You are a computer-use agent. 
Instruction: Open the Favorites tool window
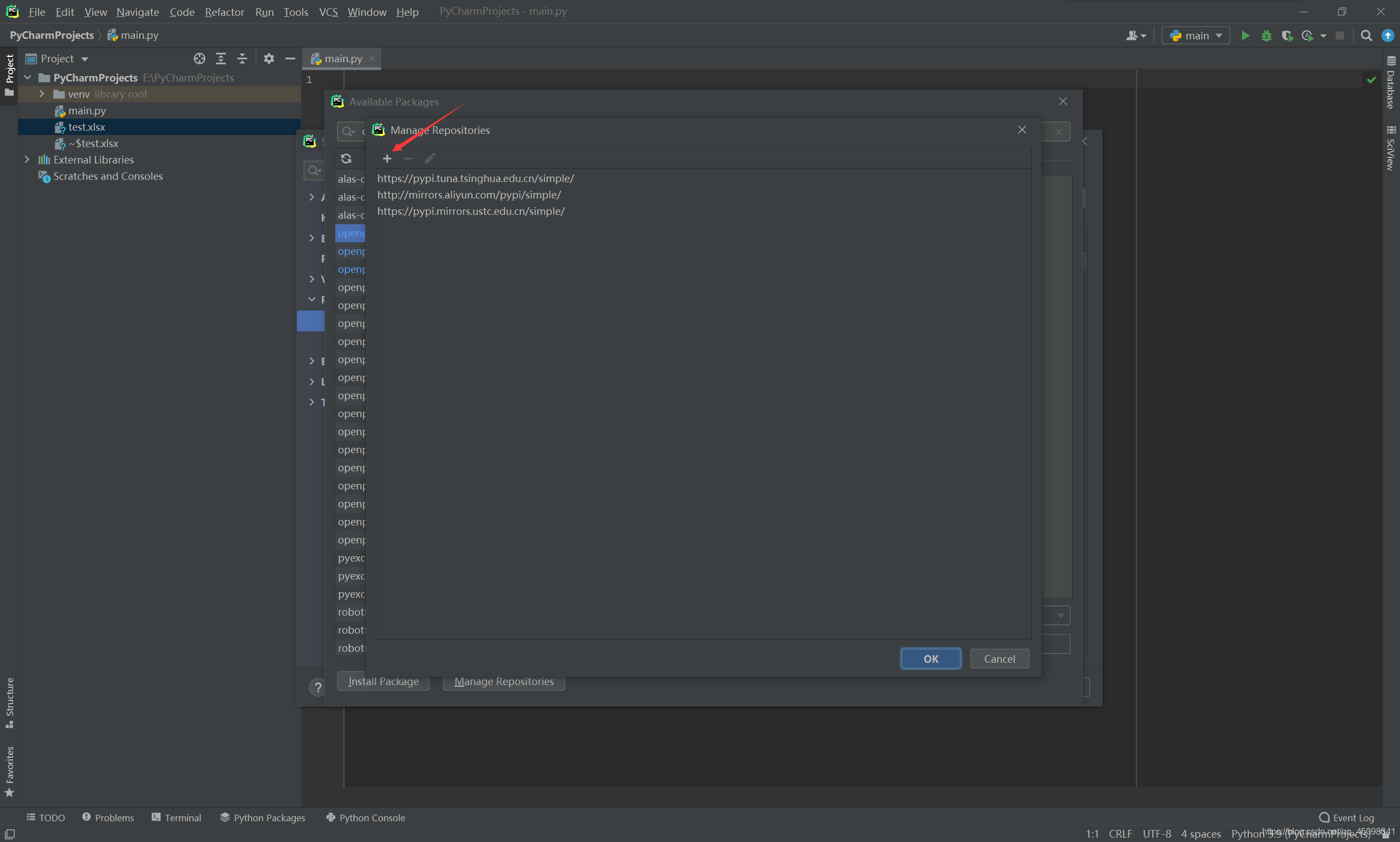tap(9, 771)
